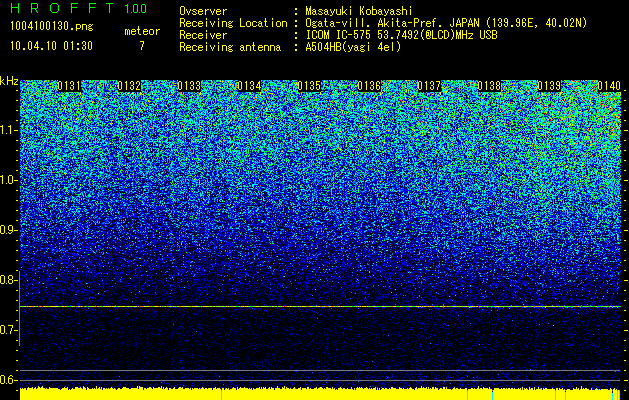Screen dimensions: 629x400
Task: Click the 0135 time marker
Action: 309,86
